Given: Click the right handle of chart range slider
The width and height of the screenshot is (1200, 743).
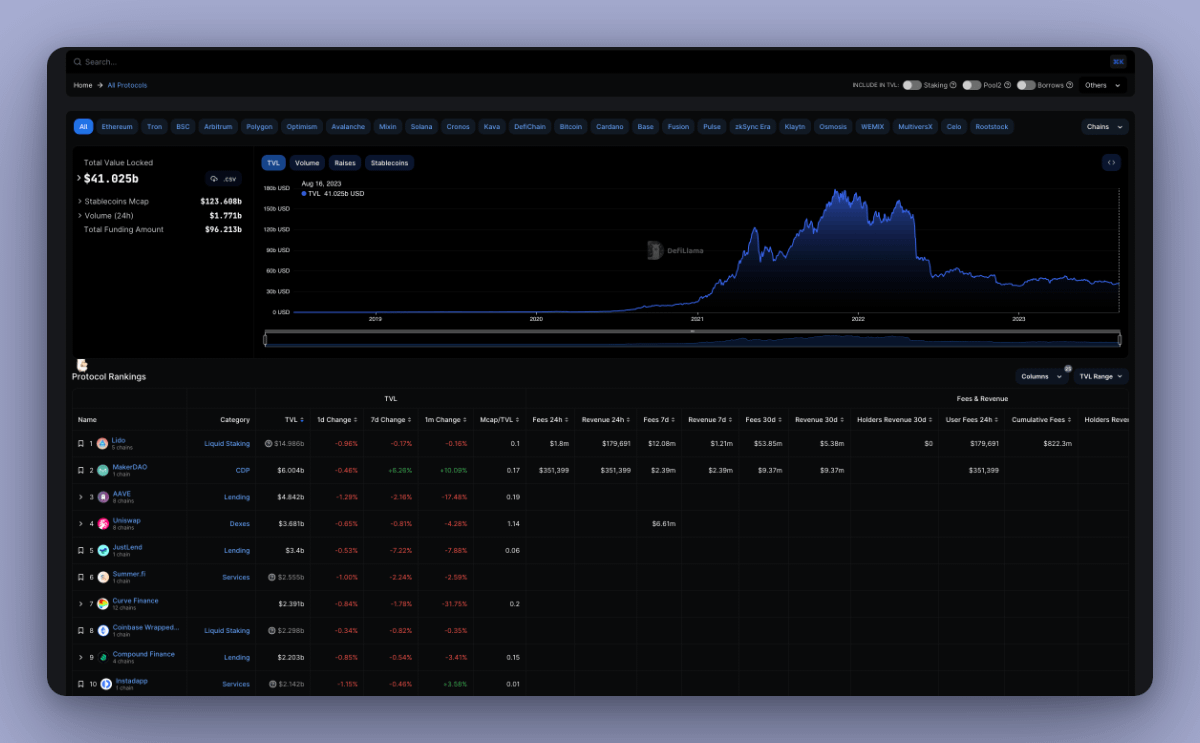Looking at the screenshot, I should coord(1120,340).
